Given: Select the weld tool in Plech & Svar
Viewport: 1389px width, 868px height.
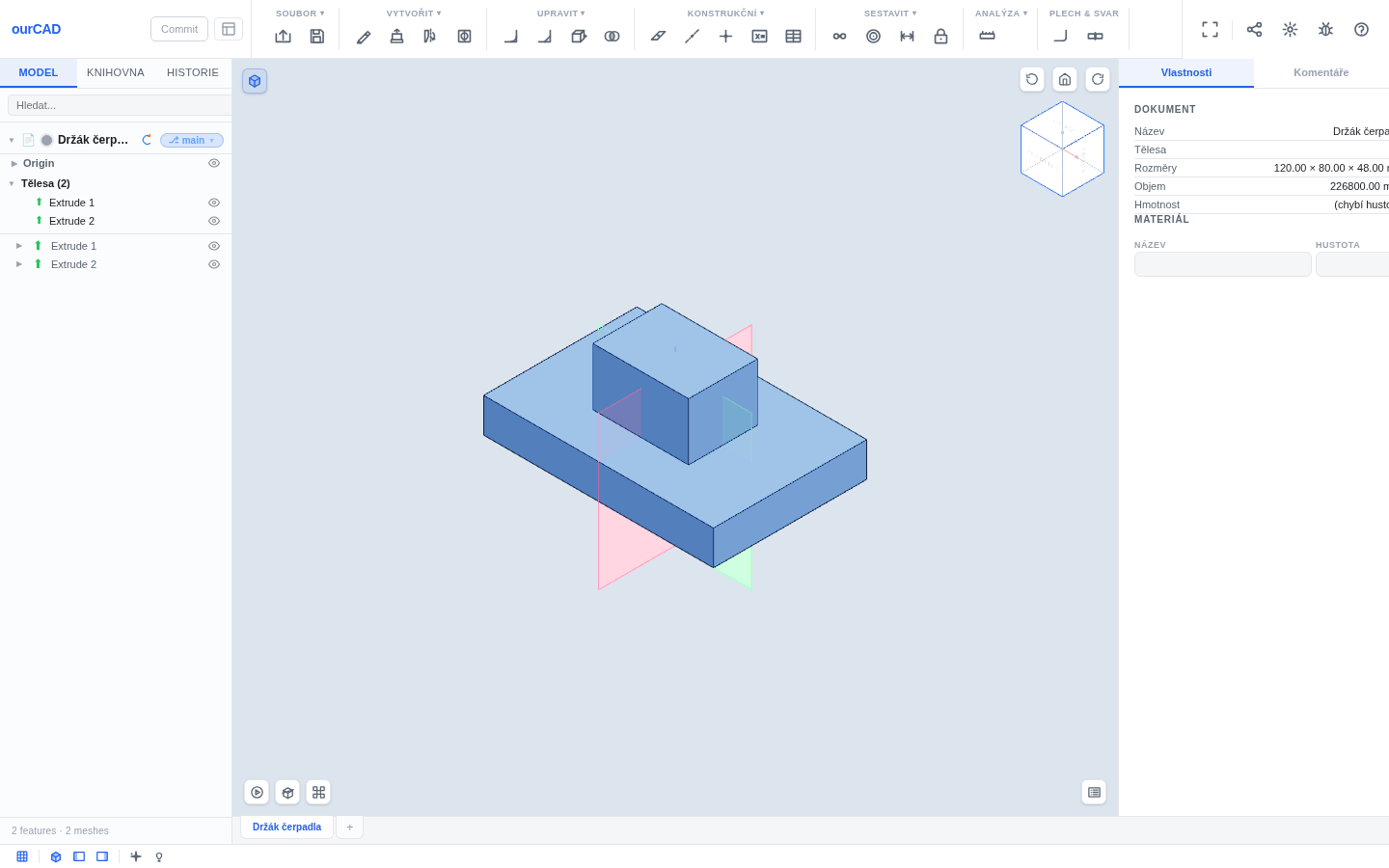Looking at the screenshot, I should coord(1095,37).
